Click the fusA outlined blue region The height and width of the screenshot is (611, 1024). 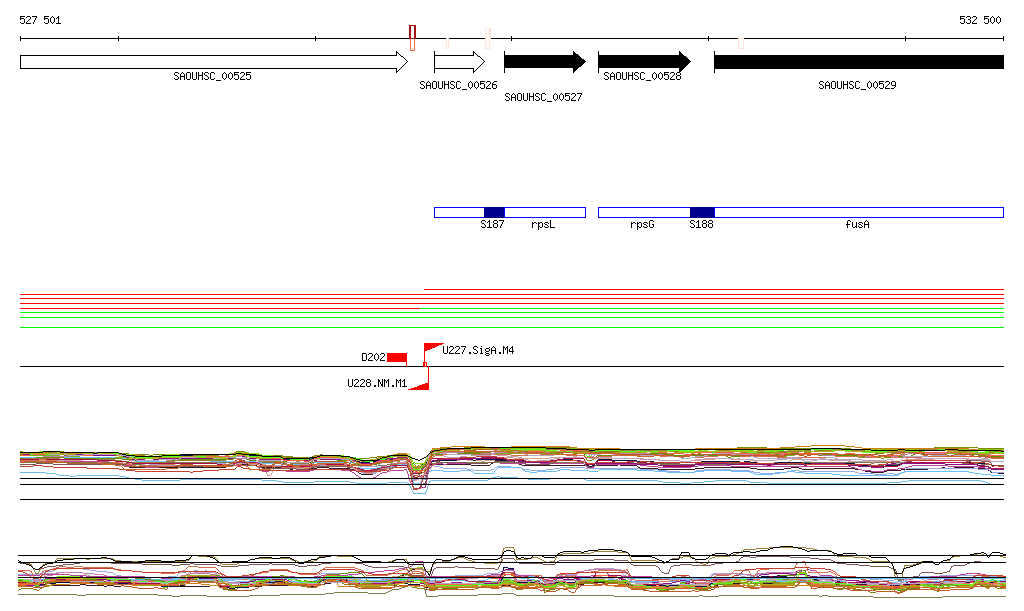[859, 212]
